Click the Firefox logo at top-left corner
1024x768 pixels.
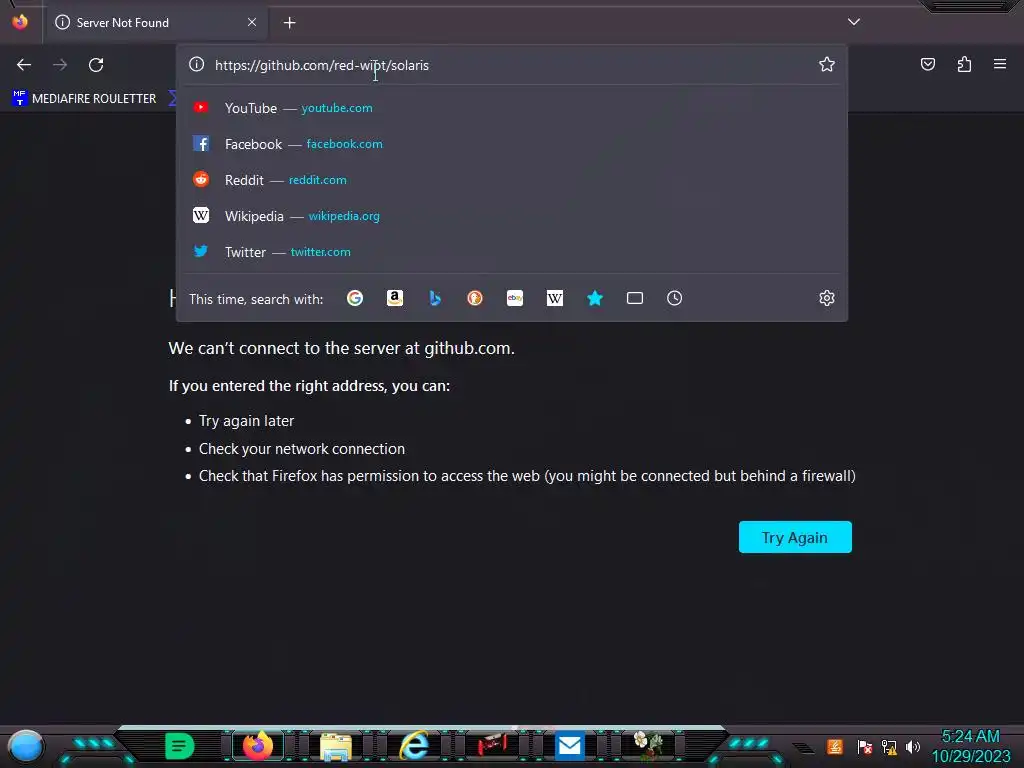pos(20,22)
